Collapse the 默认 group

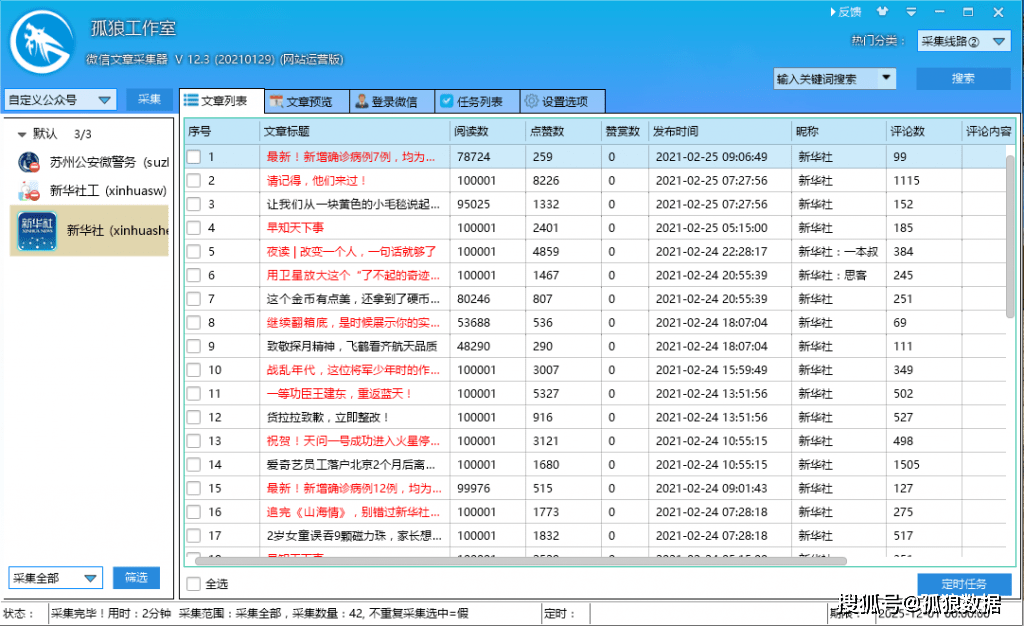pos(22,134)
